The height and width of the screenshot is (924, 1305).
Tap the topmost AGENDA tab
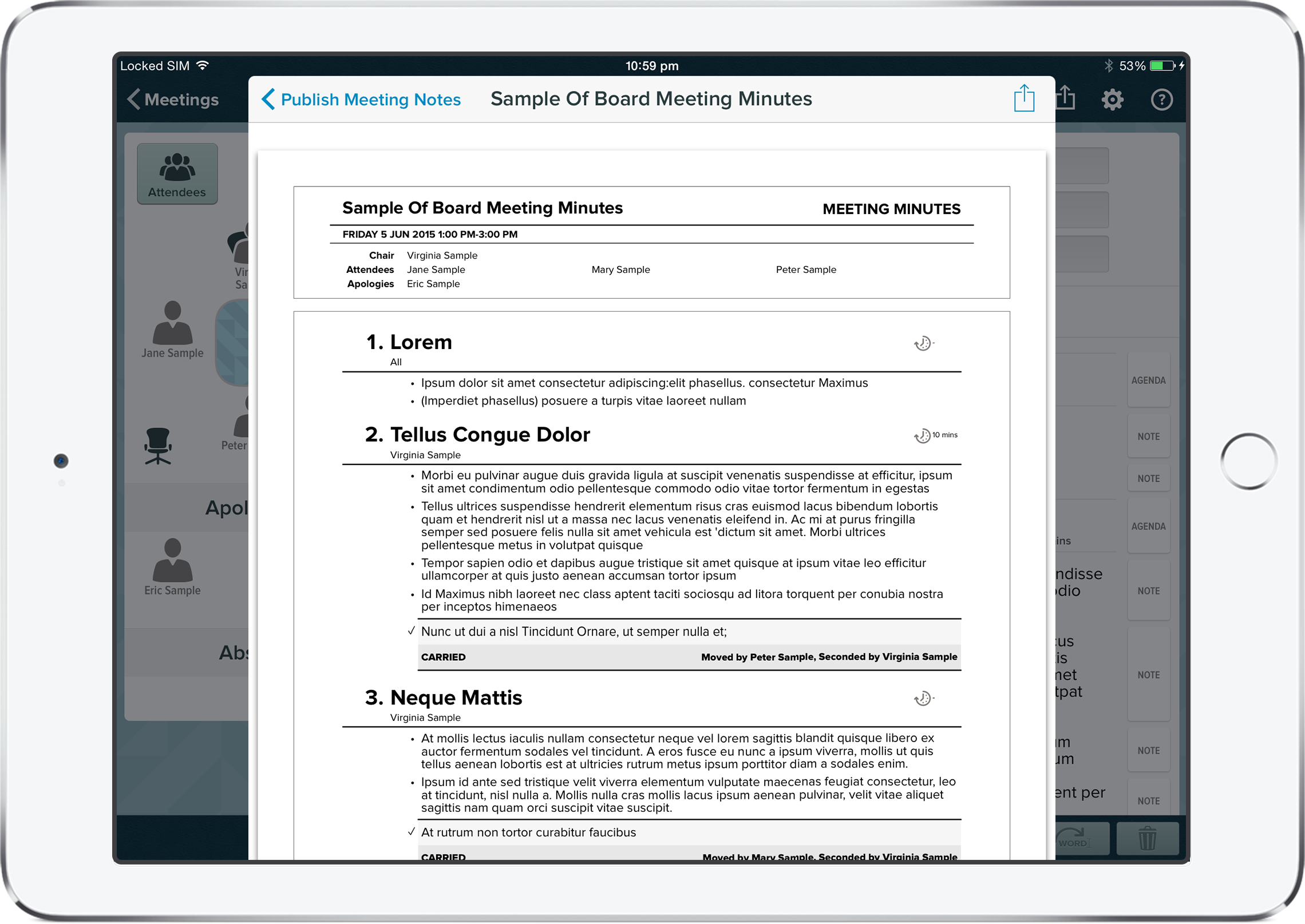[x=1148, y=380]
